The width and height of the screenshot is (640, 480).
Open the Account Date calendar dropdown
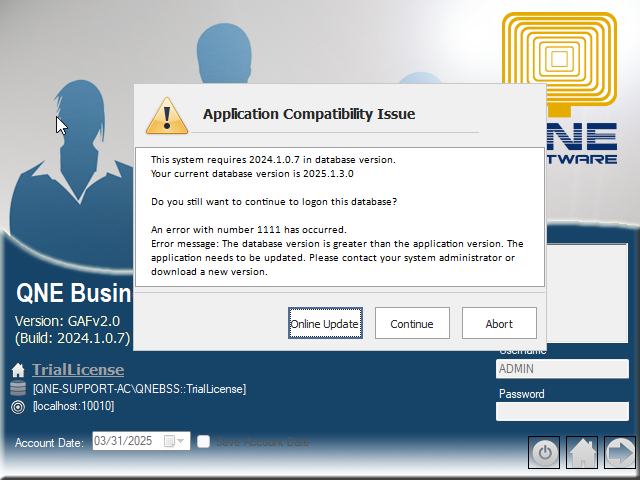pos(175,441)
